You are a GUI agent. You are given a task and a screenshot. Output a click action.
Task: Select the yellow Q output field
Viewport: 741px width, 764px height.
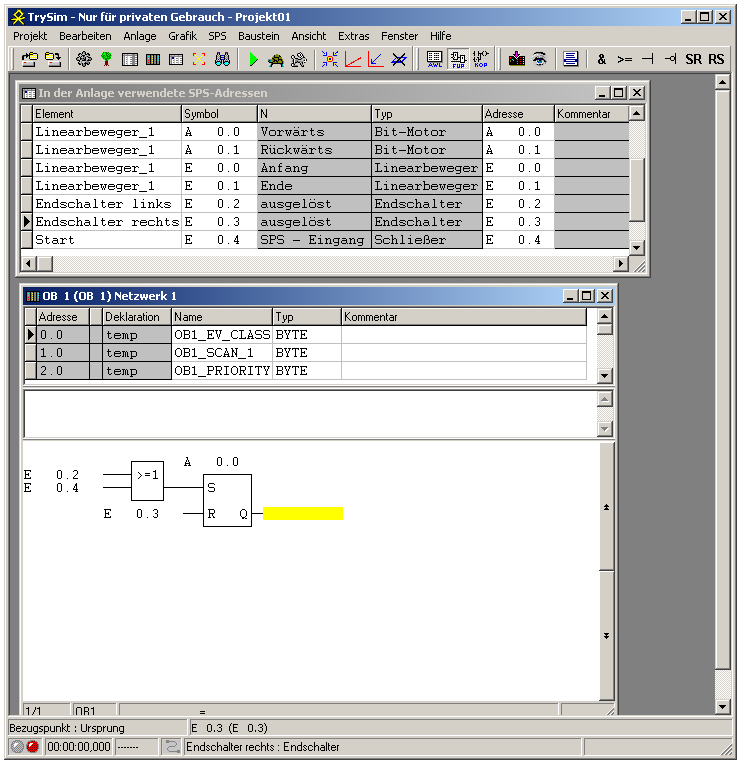303,514
